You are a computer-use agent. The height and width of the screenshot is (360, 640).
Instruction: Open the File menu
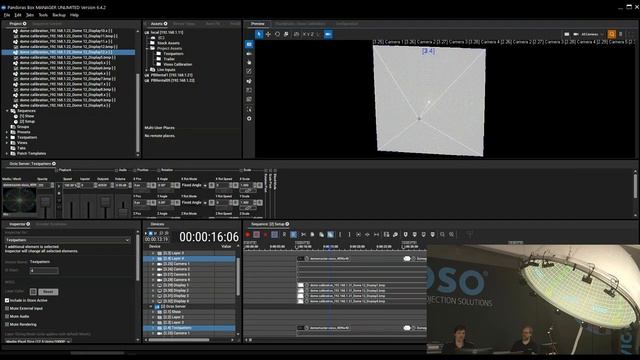pyautogui.click(x=7, y=15)
